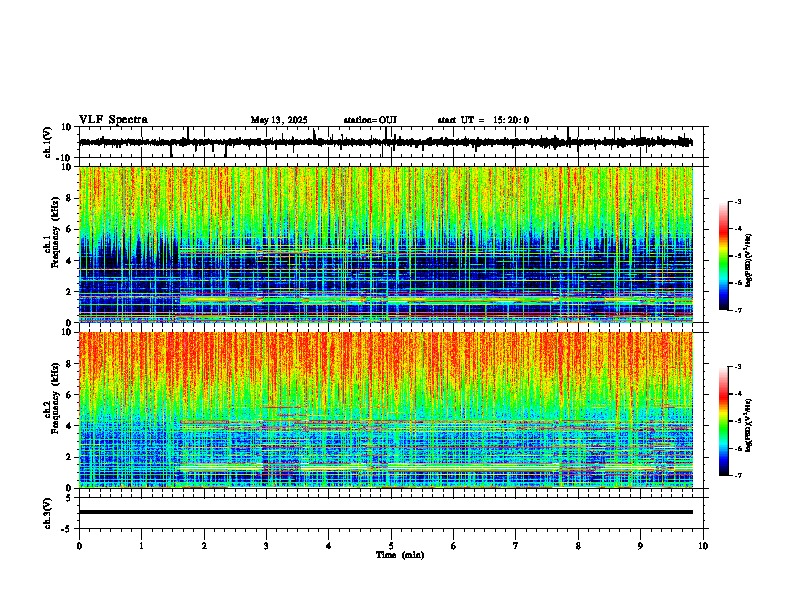Click time axis tick label "5"
The image size is (792, 612).
click(x=391, y=546)
